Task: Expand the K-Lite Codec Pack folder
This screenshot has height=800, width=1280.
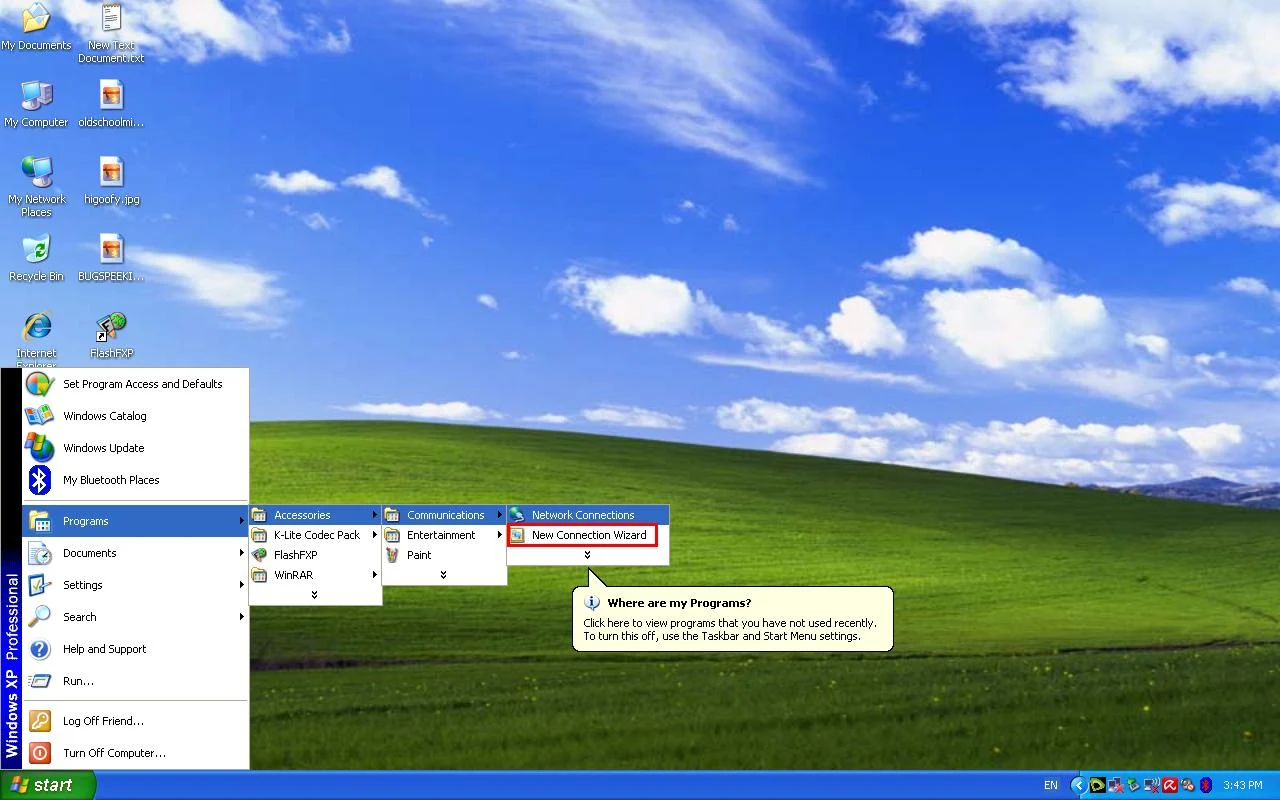Action: coord(315,535)
